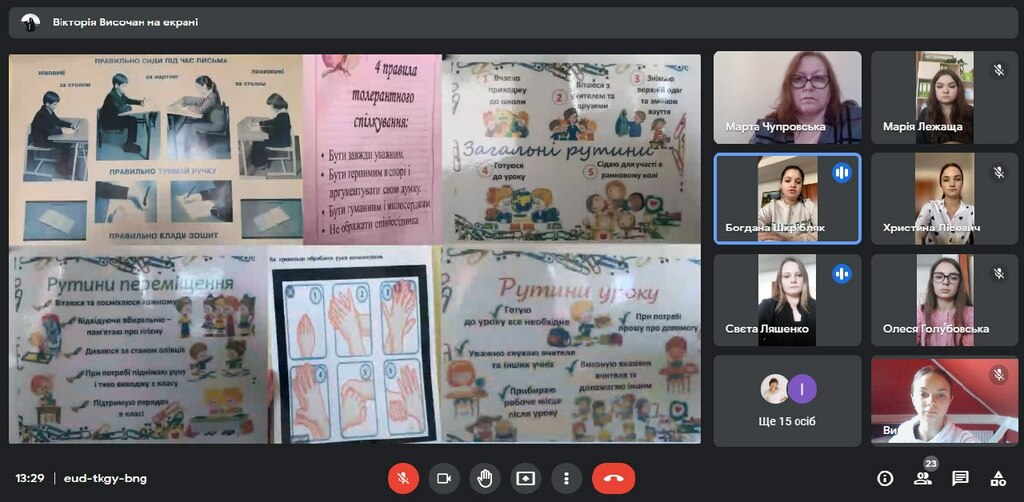This screenshot has height=502, width=1024.
Task: Select the Марта Чупровська video tile
Action: [x=788, y=97]
